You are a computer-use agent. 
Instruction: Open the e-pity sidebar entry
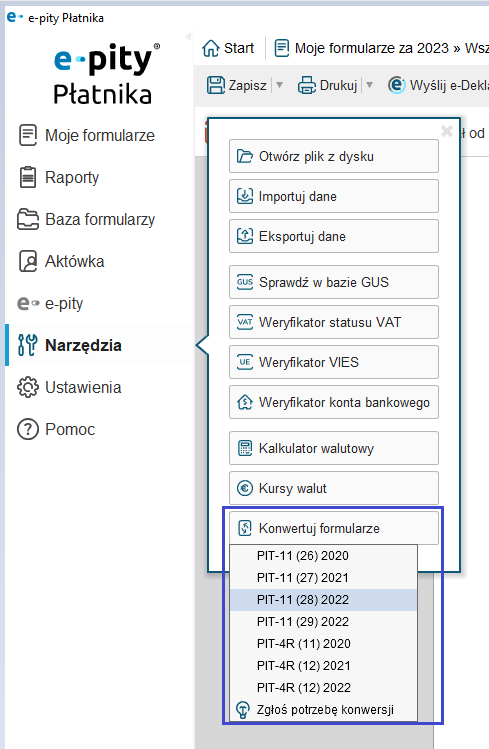pyautogui.click(x=51, y=304)
